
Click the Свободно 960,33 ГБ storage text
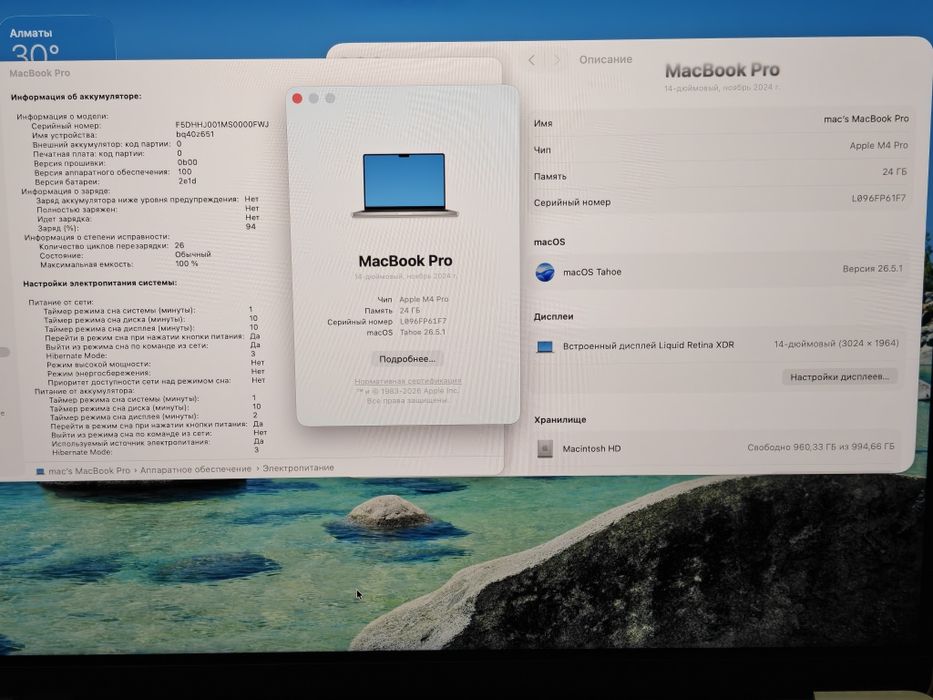tap(821, 447)
